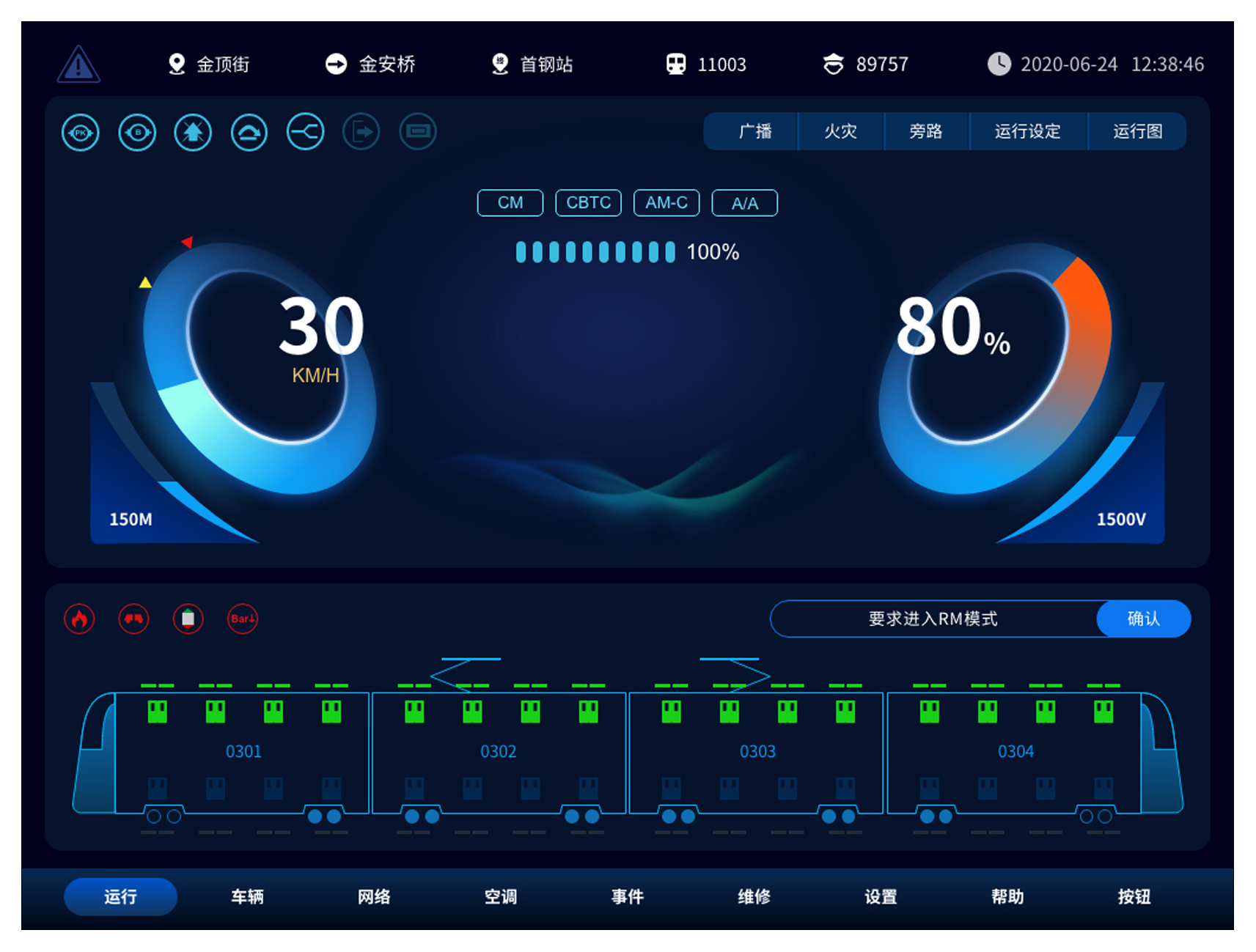Open the 运行图 running diagram tab
Screen dimensions: 1256x952
(x=1137, y=131)
